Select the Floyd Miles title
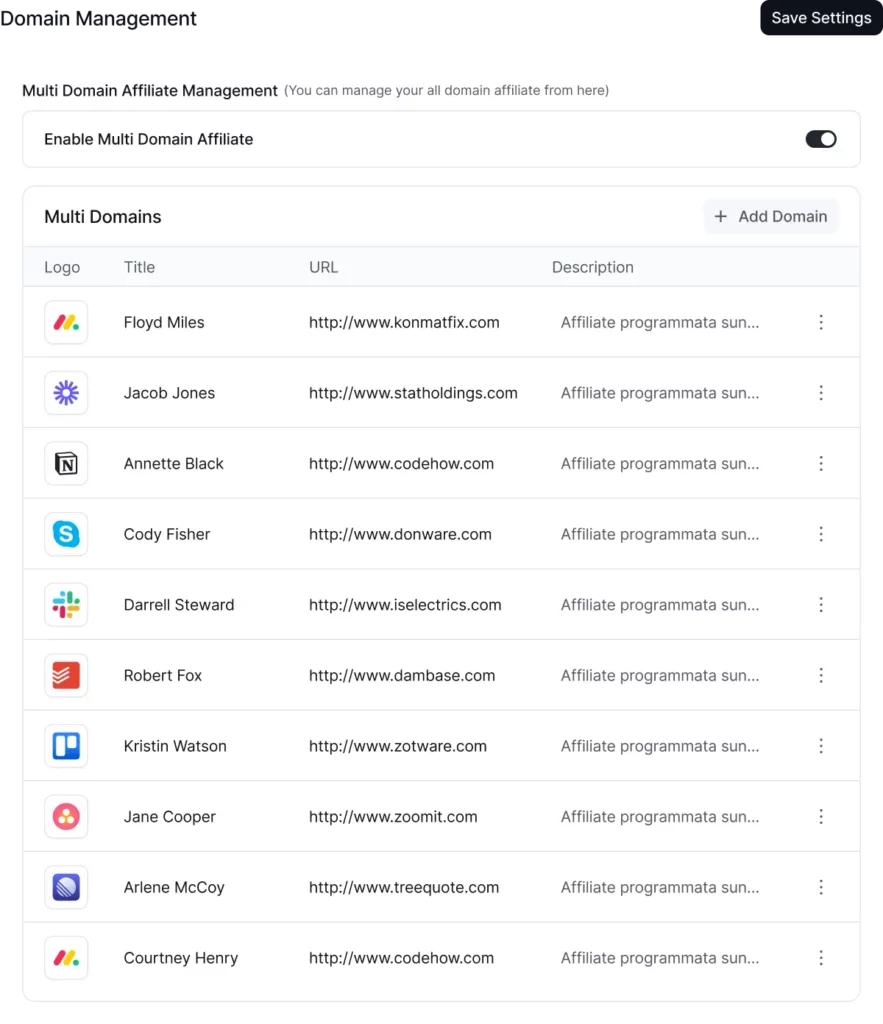 click(x=164, y=322)
